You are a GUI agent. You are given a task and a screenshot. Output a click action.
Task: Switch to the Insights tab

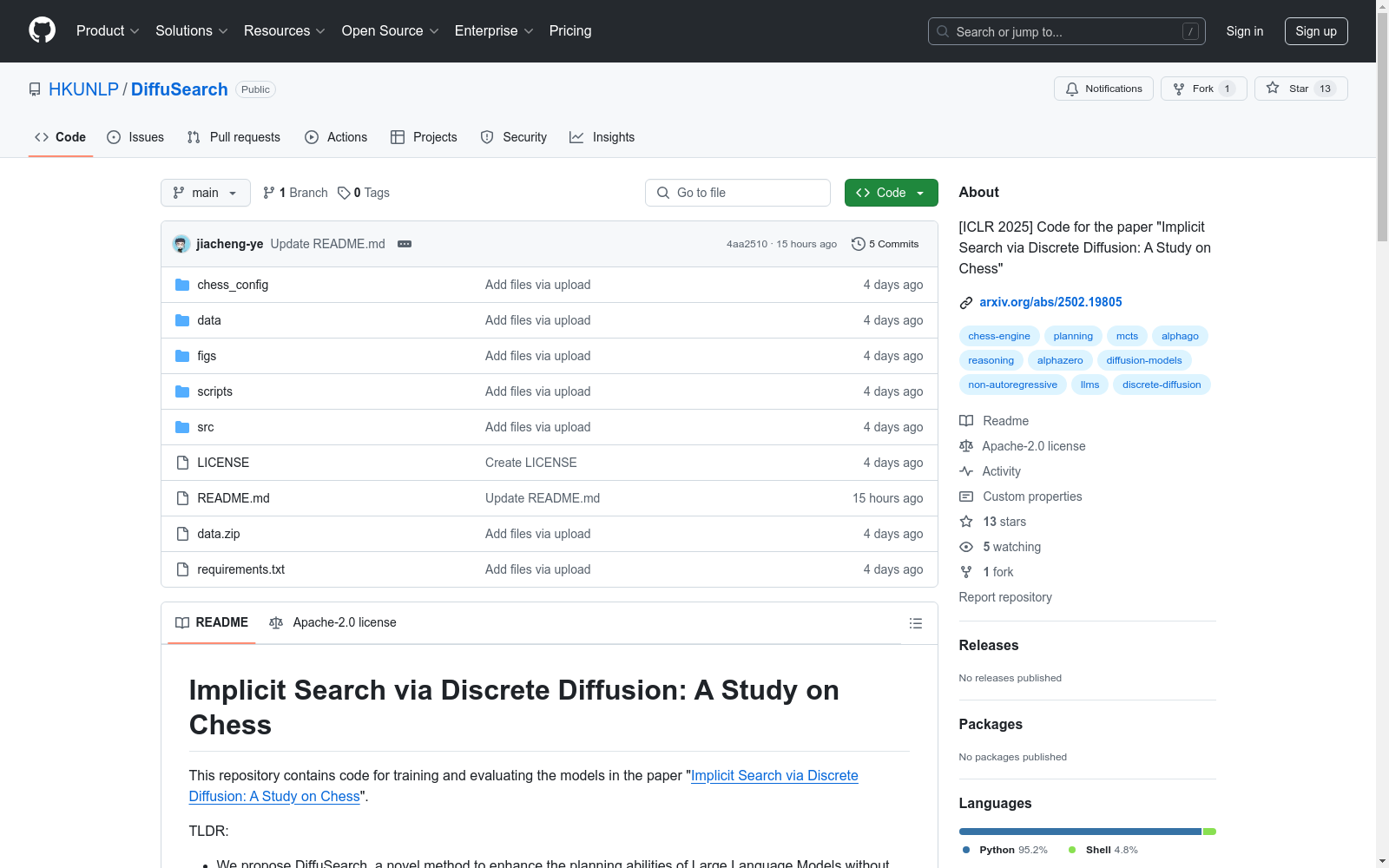pyautogui.click(x=602, y=137)
